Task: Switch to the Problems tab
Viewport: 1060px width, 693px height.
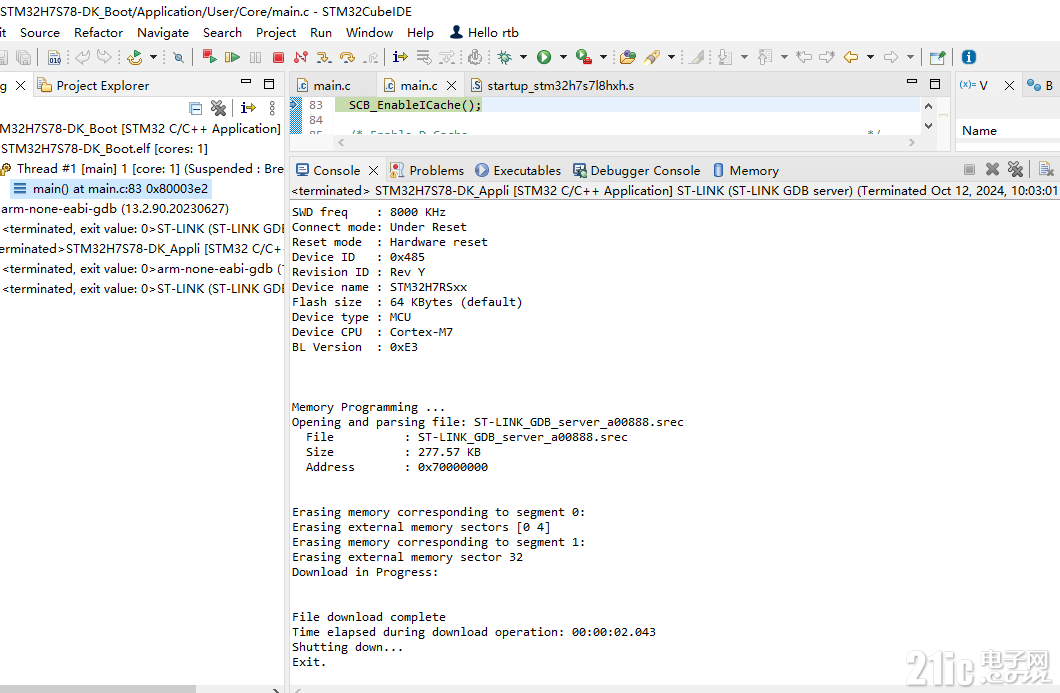Action: pos(427,170)
